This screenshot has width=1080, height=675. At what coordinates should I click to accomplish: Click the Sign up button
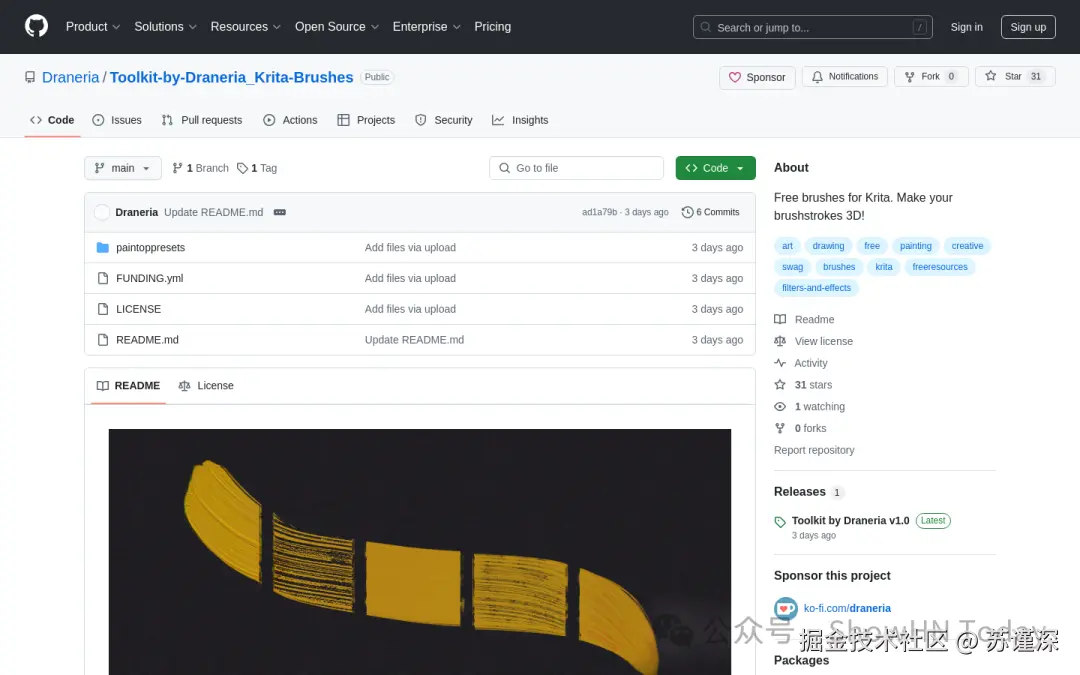click(x=1028, y=28)
